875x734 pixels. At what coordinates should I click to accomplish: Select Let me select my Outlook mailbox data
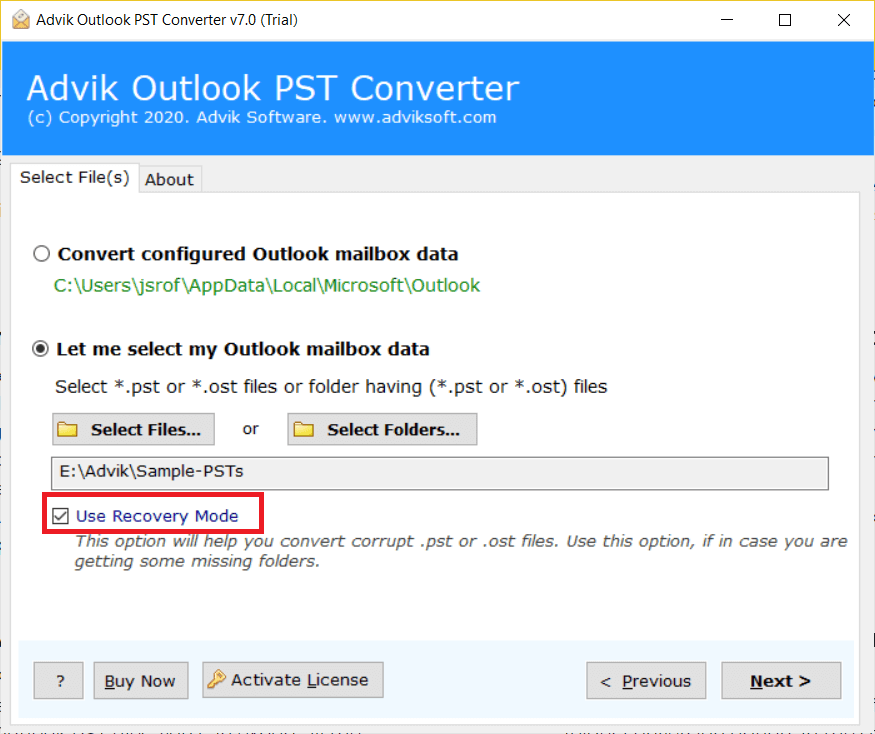pos(41,349)
